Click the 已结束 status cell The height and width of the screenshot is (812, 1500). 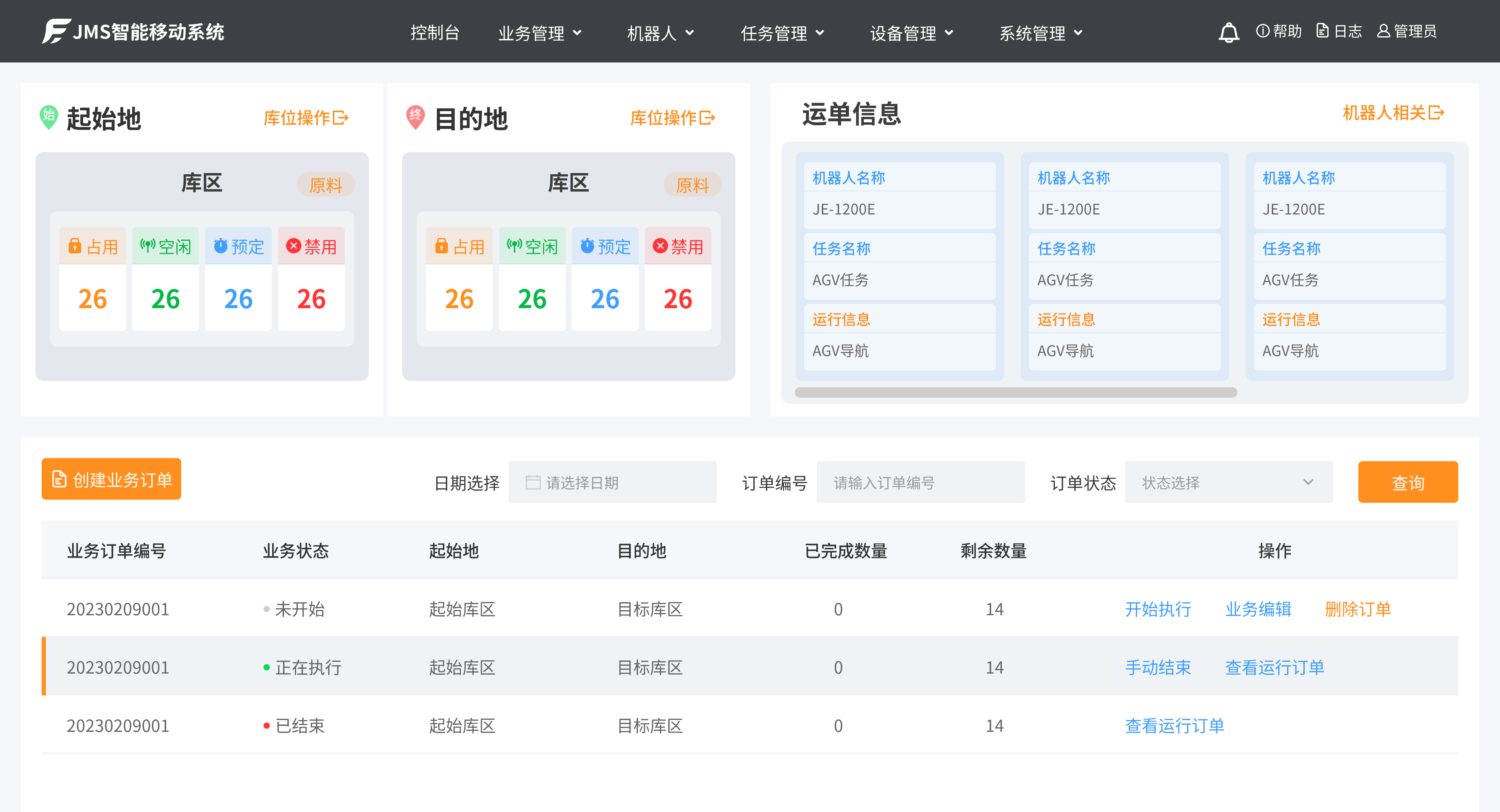point(293,725)
